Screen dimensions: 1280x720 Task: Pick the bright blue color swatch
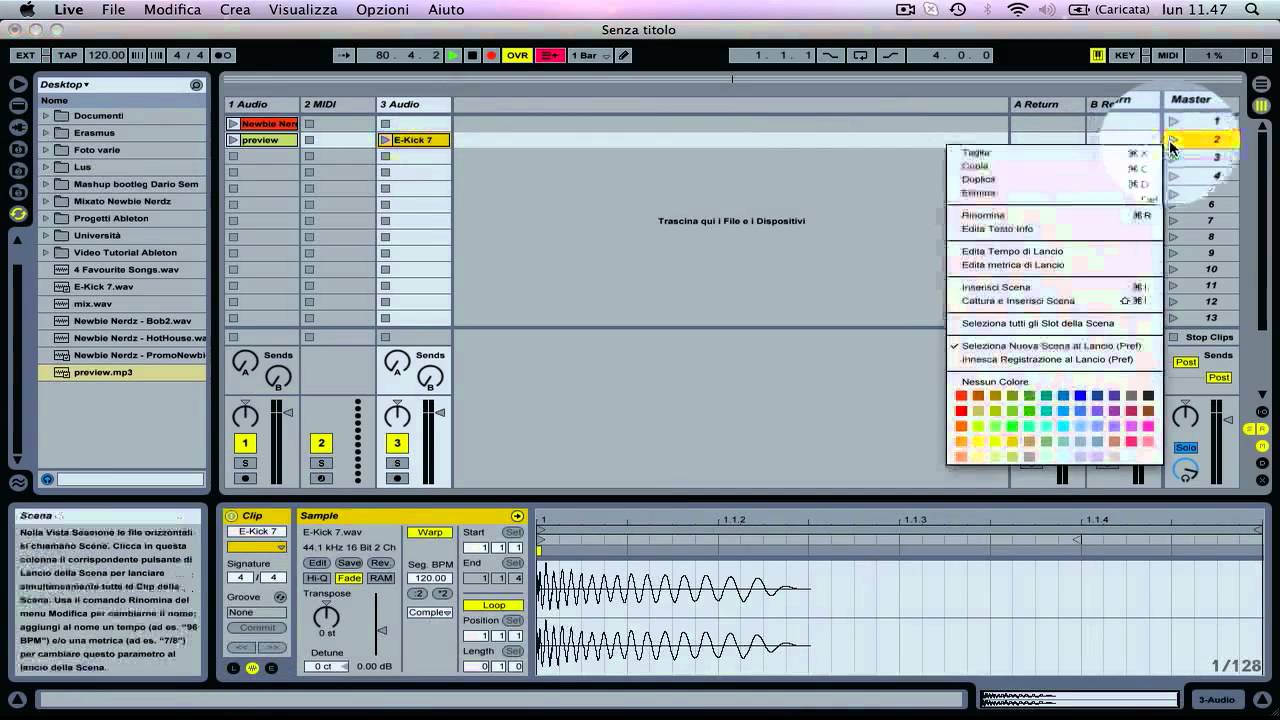(x=1080, y=396)
